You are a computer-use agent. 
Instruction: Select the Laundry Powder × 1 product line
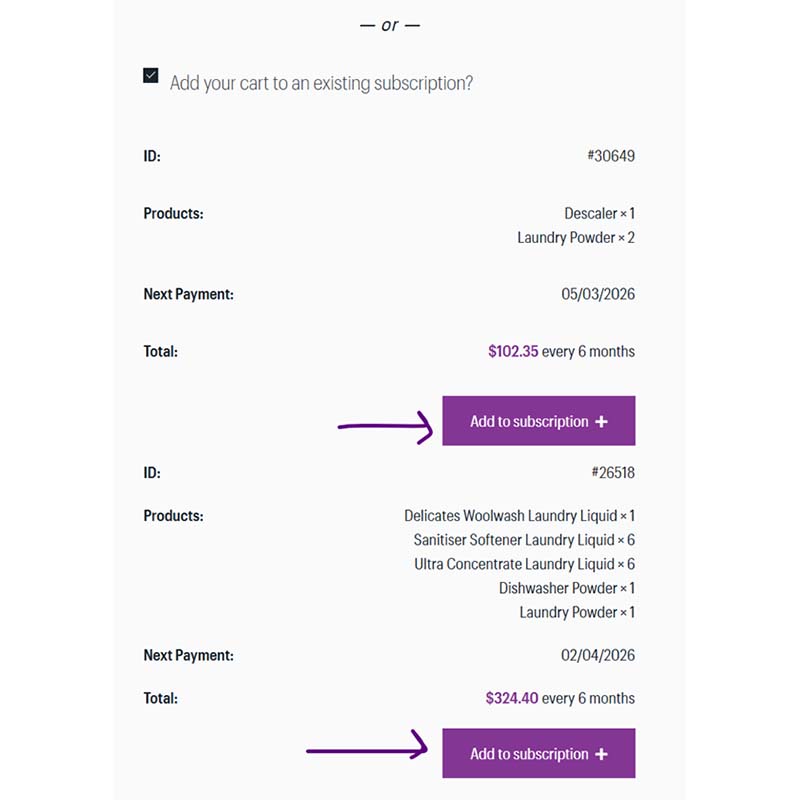577,612
